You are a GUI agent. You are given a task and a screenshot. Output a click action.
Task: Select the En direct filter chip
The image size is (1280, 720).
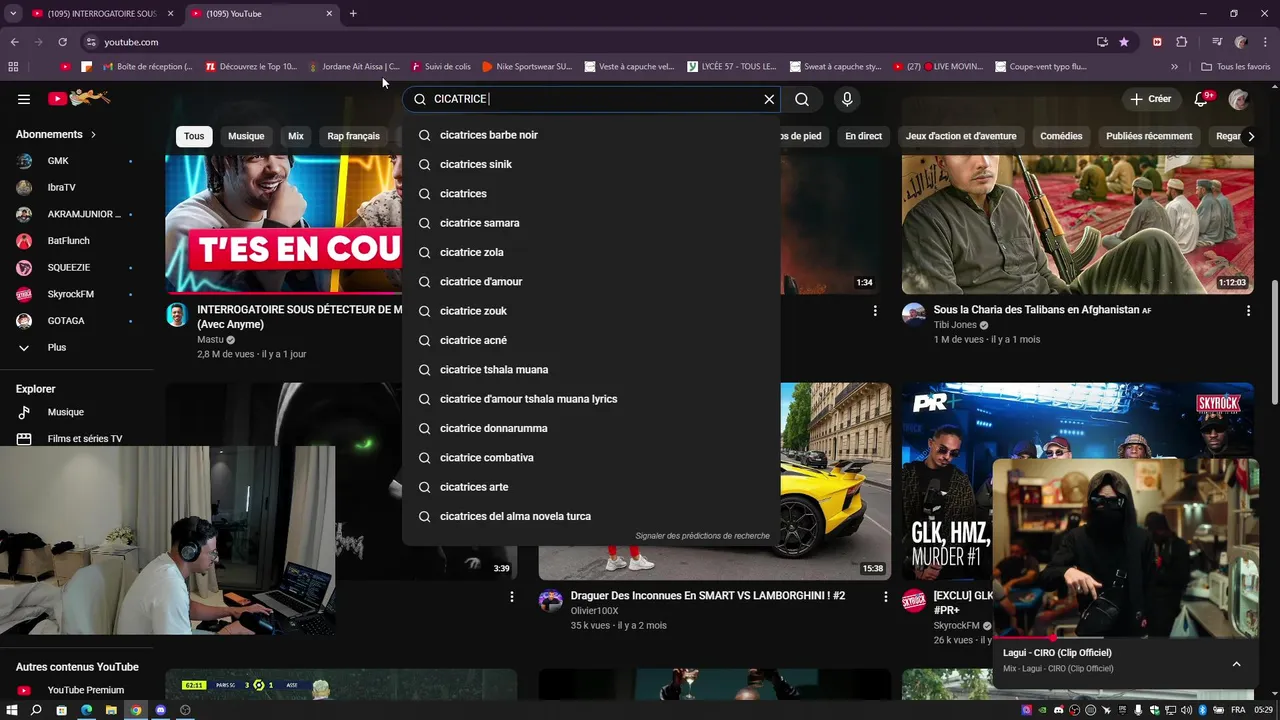tap(863, 136)
